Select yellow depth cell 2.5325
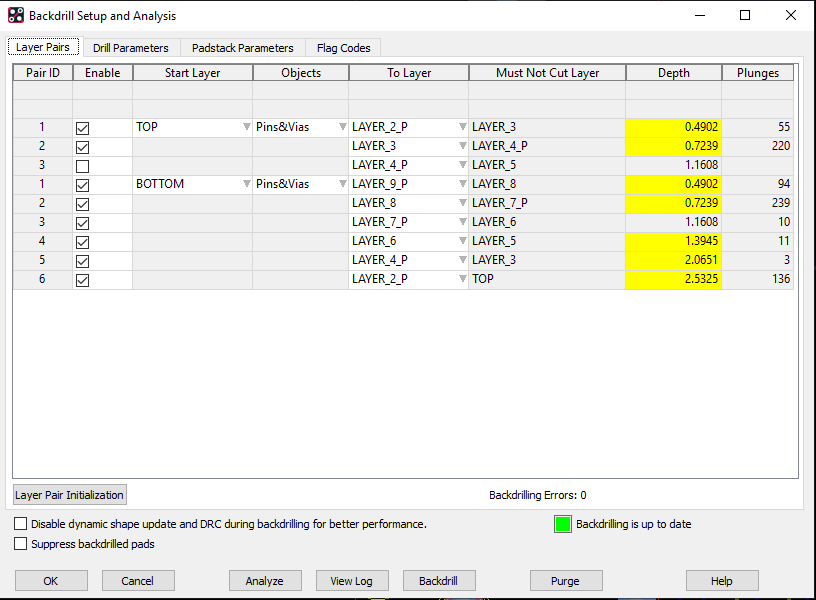 point(673,279)
